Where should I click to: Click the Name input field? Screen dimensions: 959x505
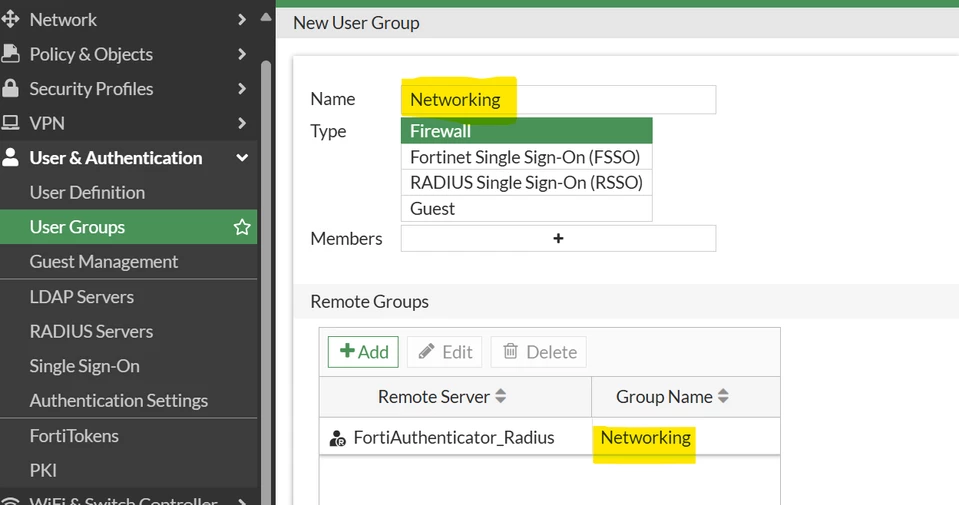point(558,99)
